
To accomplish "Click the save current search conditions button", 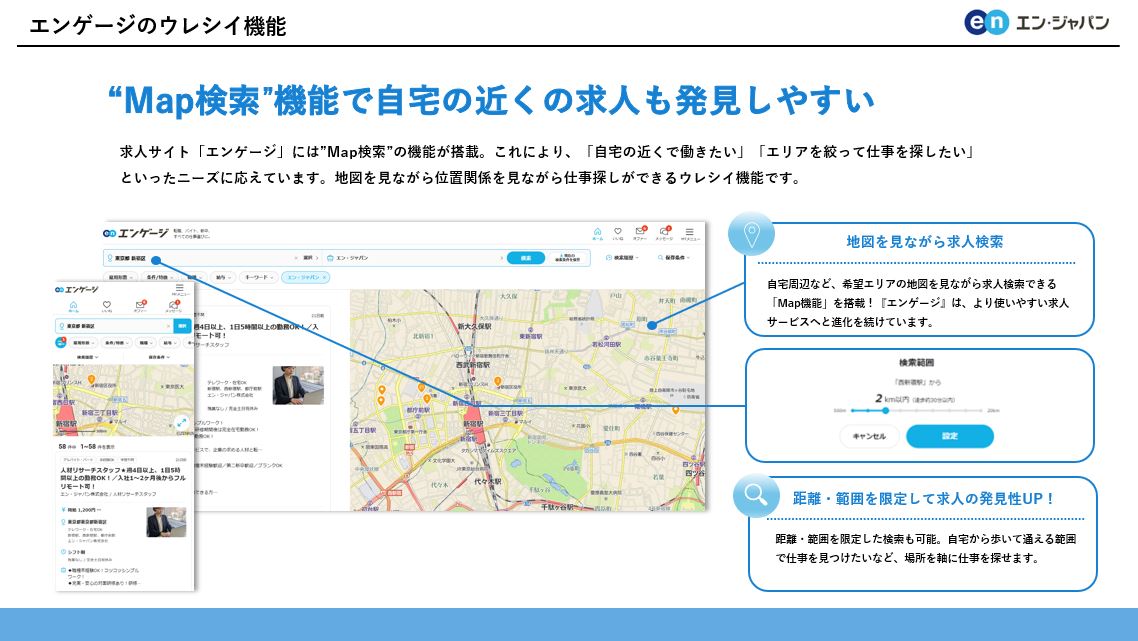I will click(567, 258).
